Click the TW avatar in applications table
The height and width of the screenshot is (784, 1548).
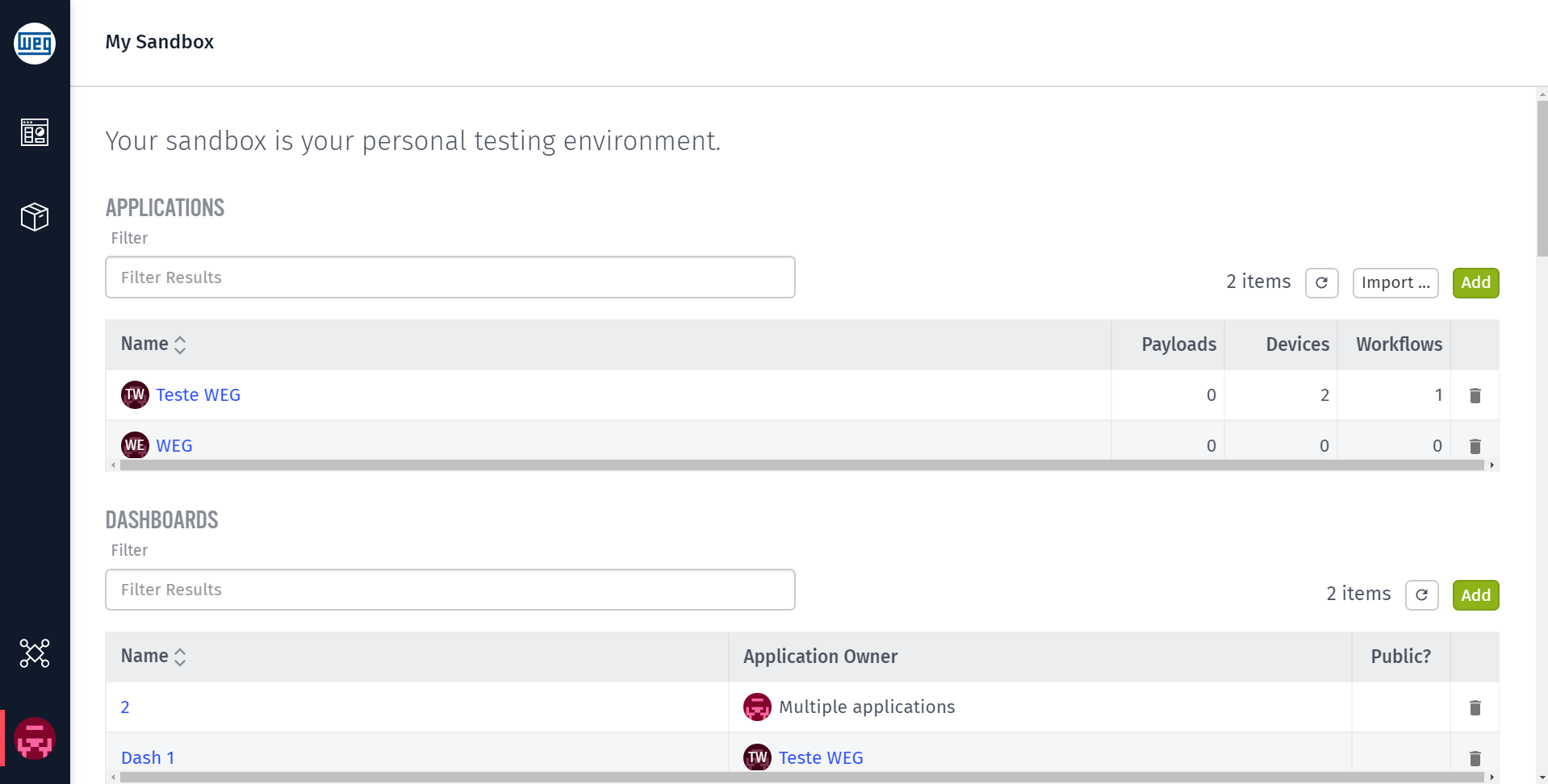[135, 394]
